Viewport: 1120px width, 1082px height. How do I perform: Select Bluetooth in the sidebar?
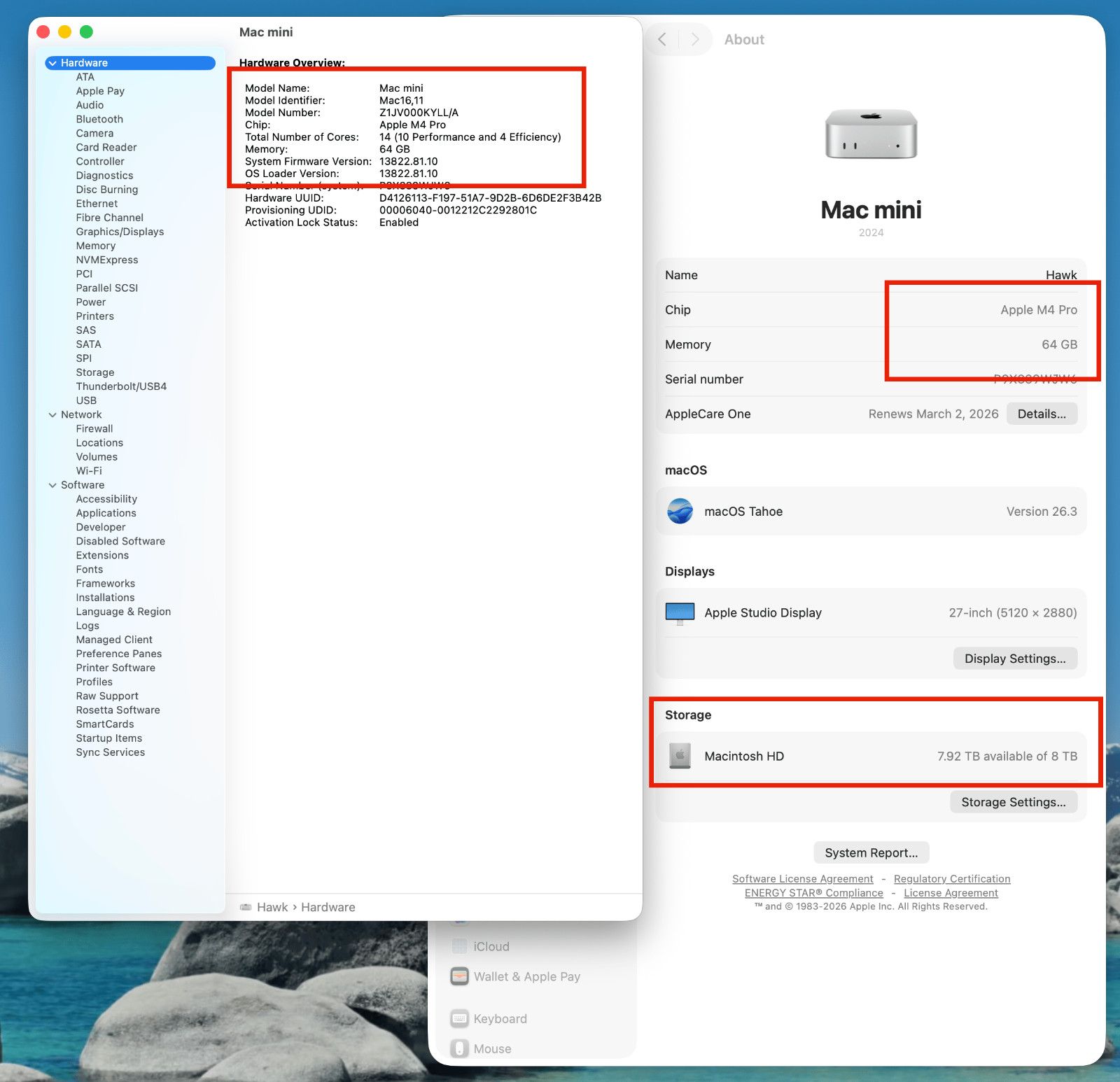pyautogui.click(x=99, y=119)
